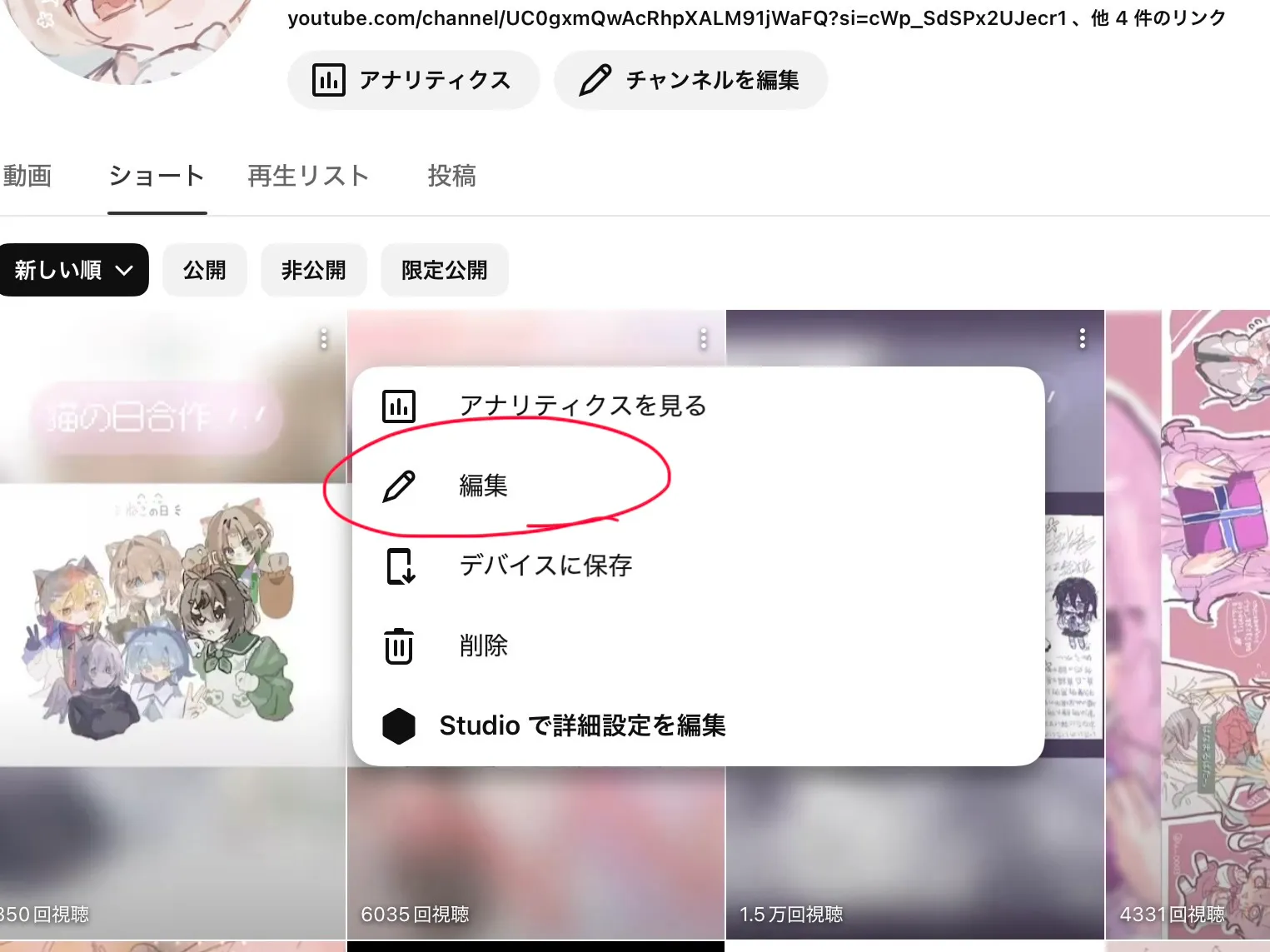Click the チャンネルを編集 button
1270x952 pixels.
(x=690, y=80)
